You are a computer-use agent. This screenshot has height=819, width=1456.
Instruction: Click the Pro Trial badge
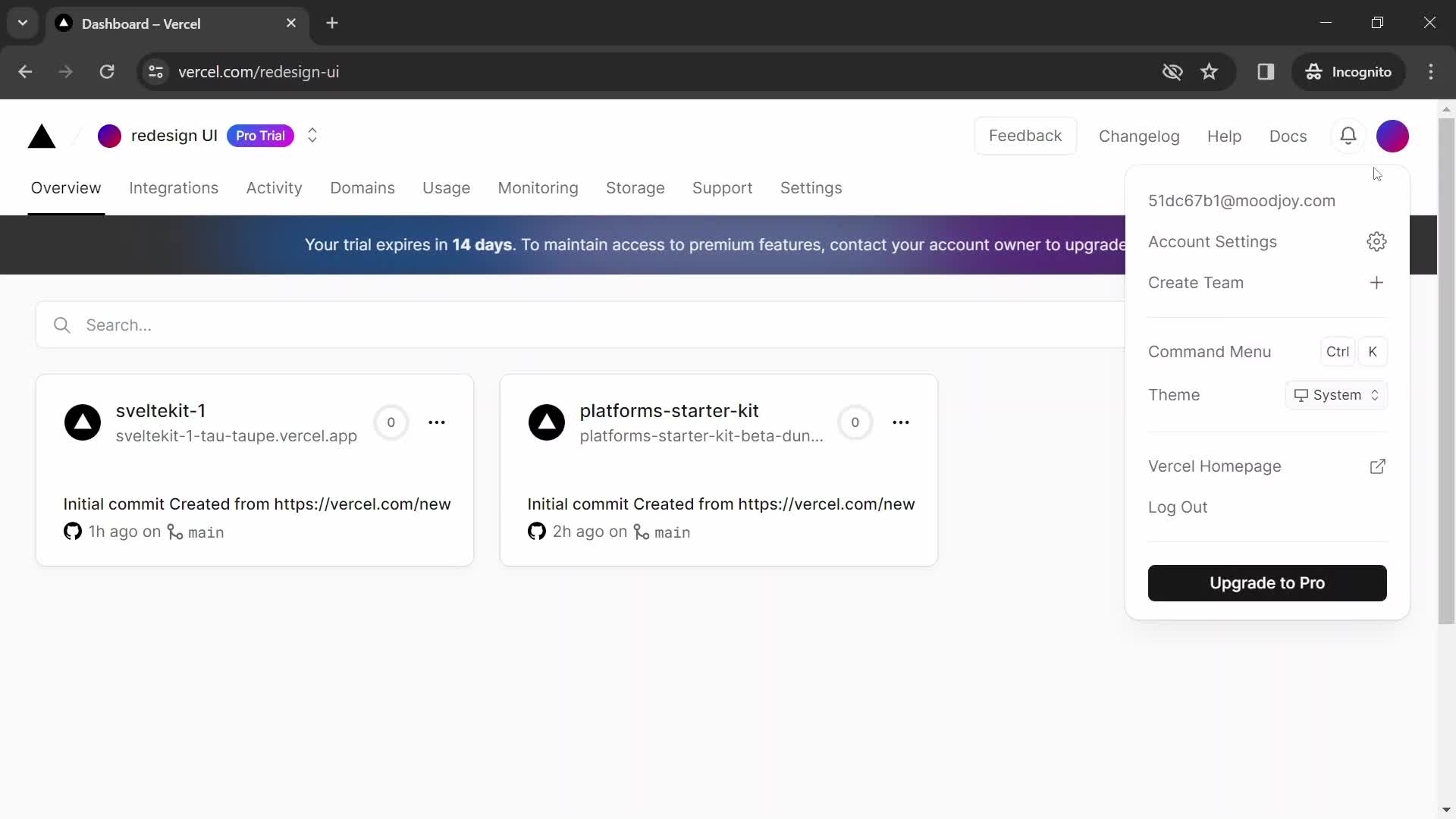[260, 136]
